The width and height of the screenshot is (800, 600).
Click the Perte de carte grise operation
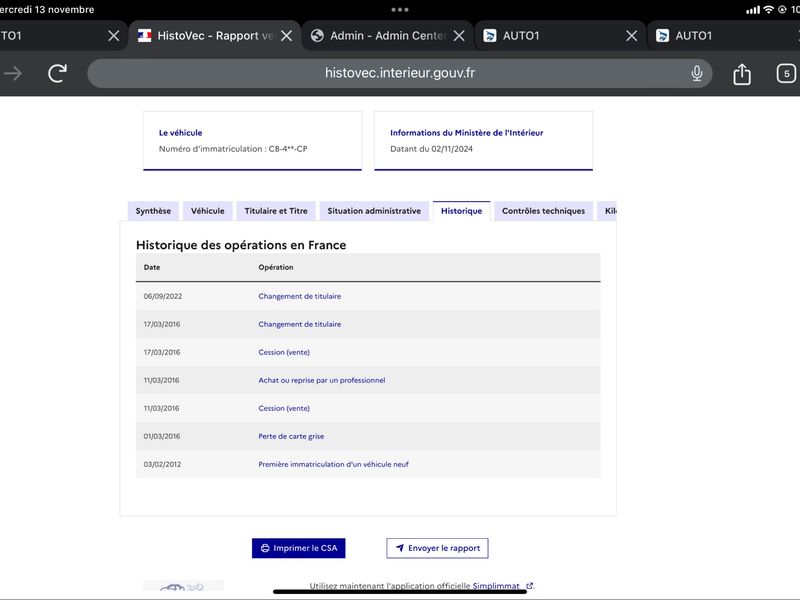click(x=291, y=436)
